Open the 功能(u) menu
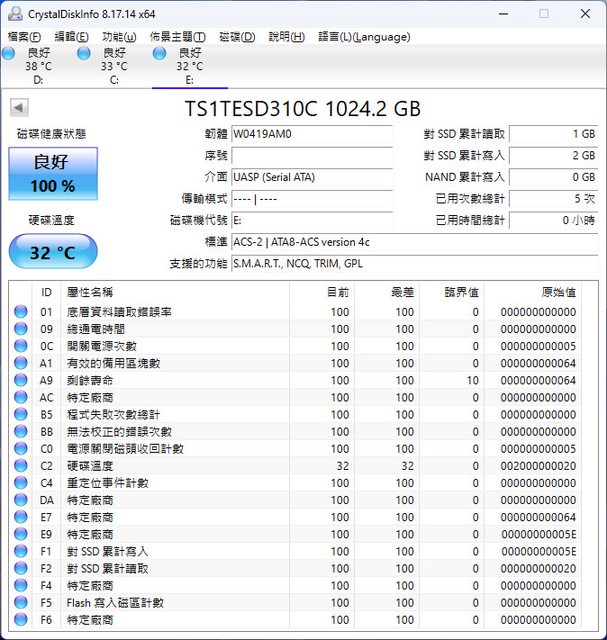Viewport: 607px width, 640px height. [119, 37]
